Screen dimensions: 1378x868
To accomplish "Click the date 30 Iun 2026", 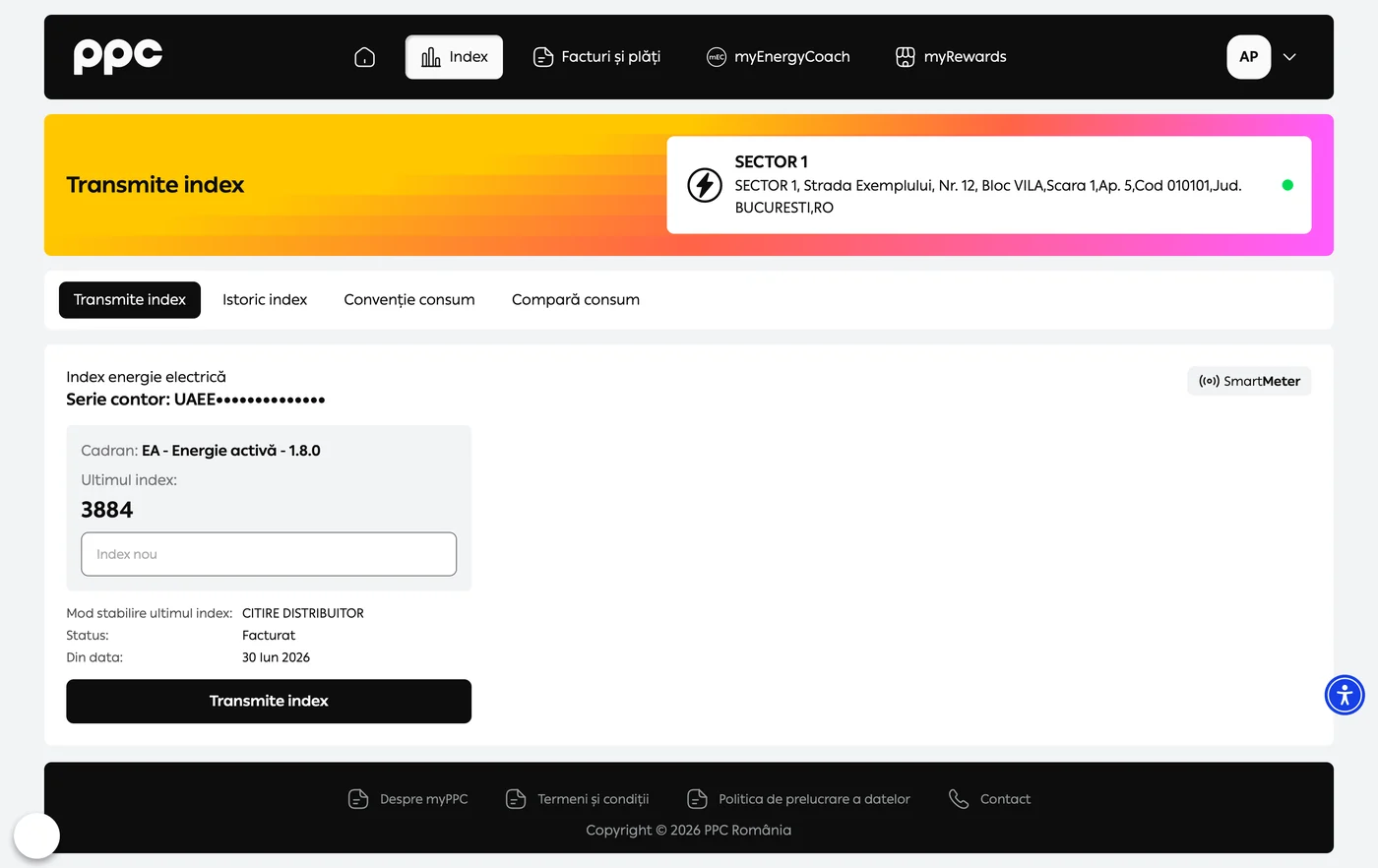I will tap(276, 657).
